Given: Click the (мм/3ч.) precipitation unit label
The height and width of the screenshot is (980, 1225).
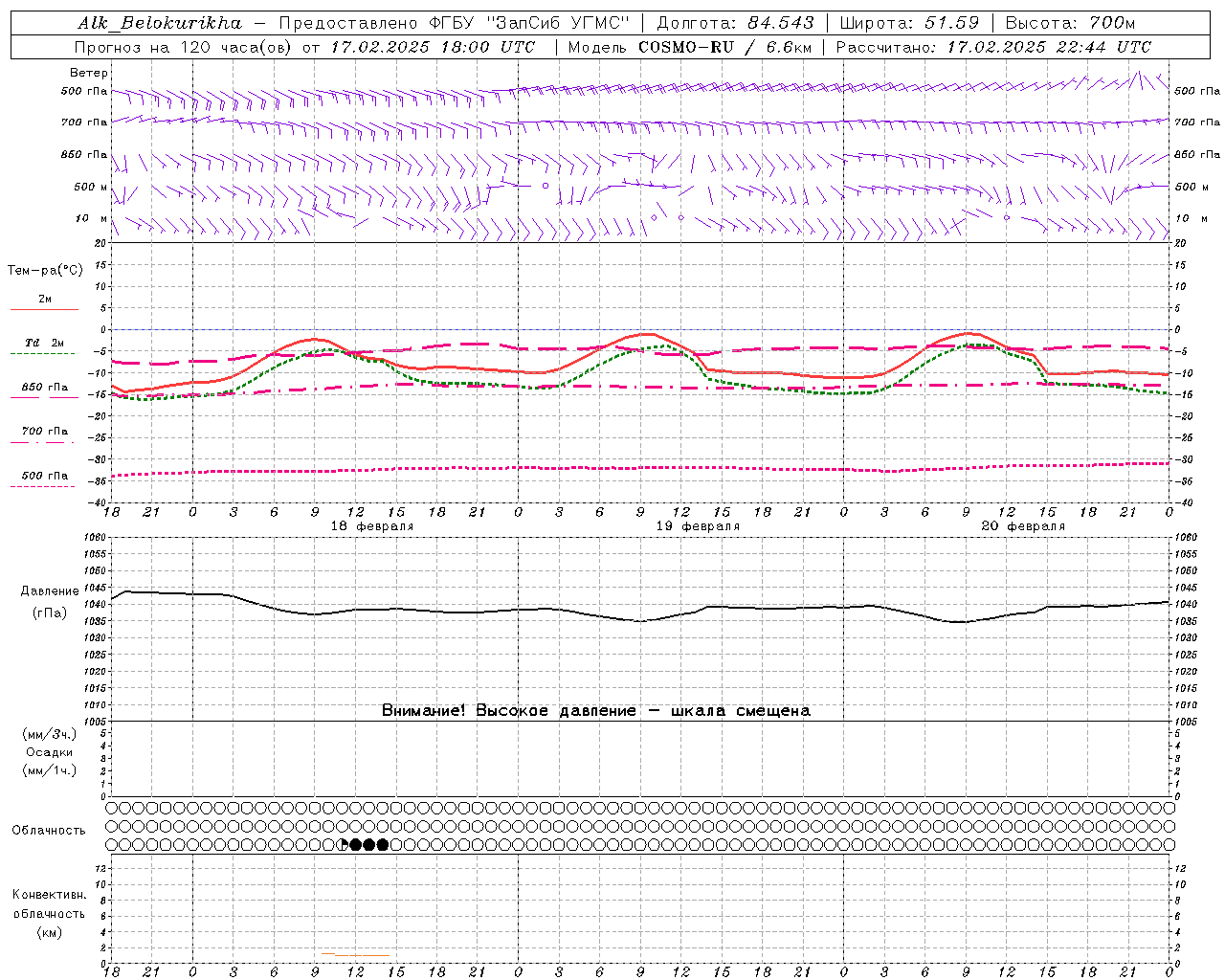Looking at the screenshot, I should click(50, 734).
